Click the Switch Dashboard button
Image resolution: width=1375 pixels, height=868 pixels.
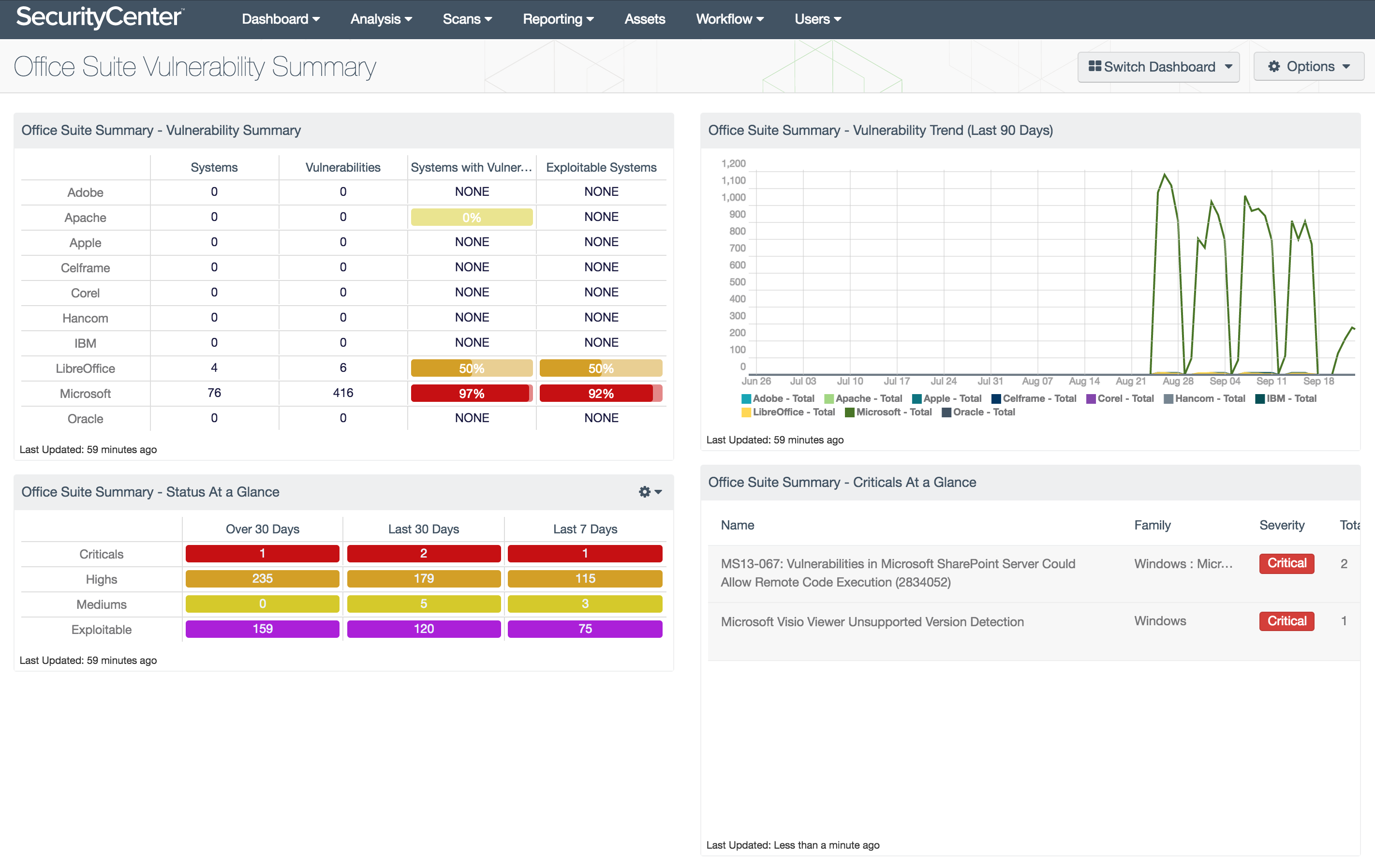[x=1158, y=67]
